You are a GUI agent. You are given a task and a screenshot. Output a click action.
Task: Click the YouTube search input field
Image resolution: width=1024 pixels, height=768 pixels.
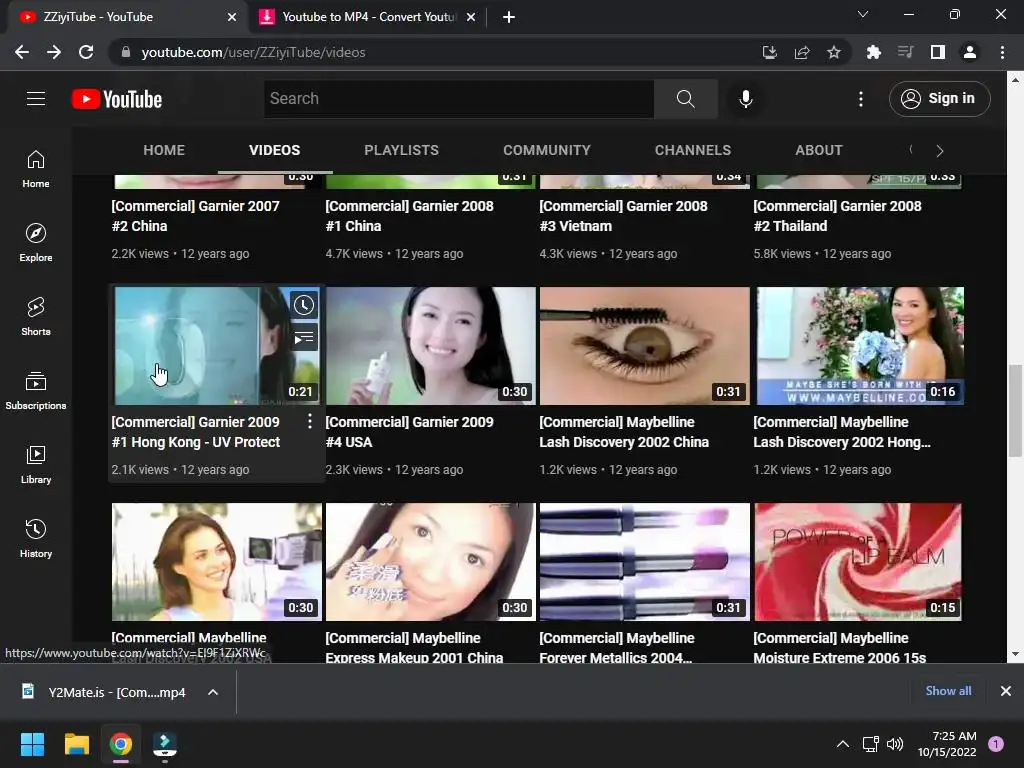459,99
